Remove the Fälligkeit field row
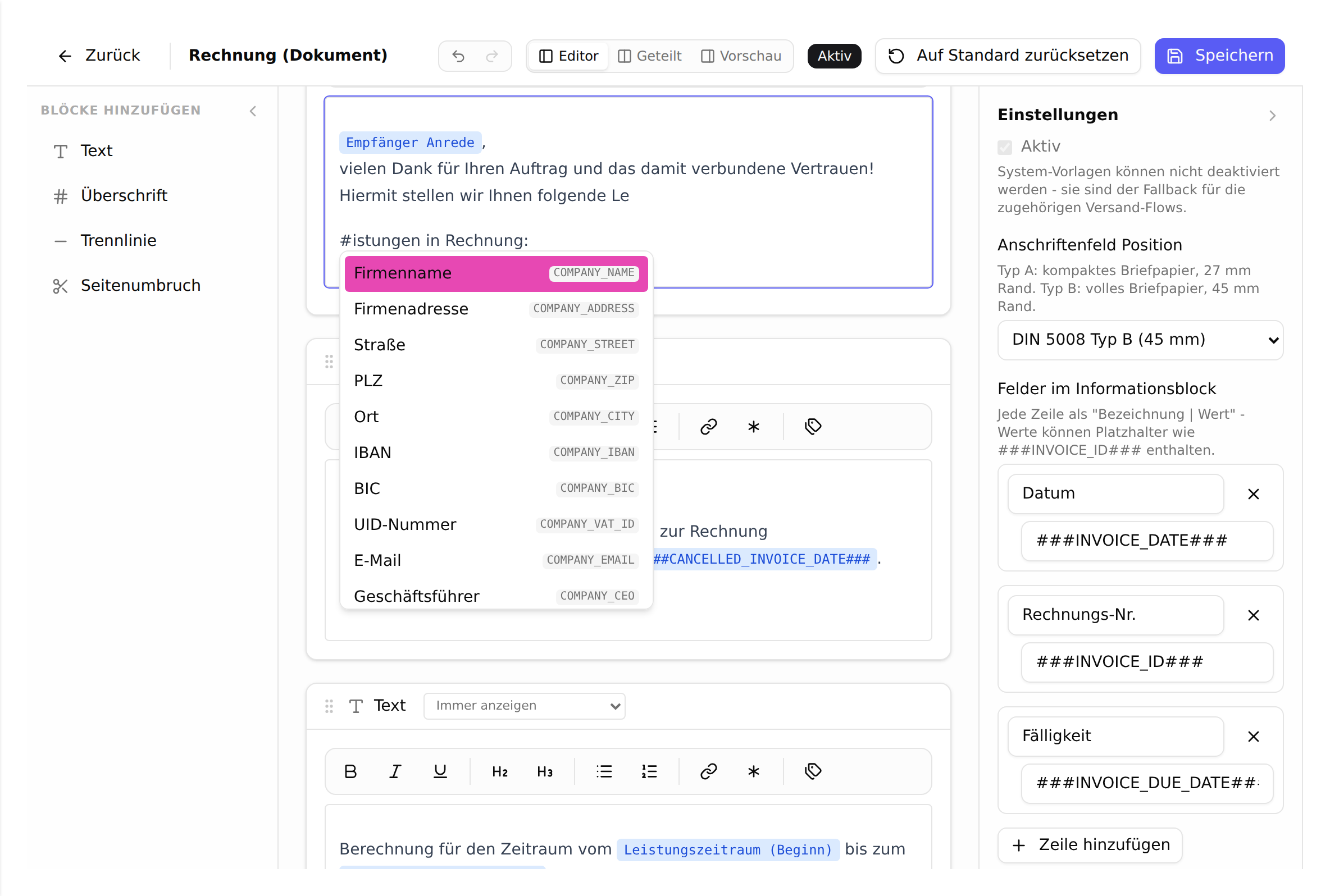The height and width of the screenshot is (896, 1330). [x=1253, y=737]
